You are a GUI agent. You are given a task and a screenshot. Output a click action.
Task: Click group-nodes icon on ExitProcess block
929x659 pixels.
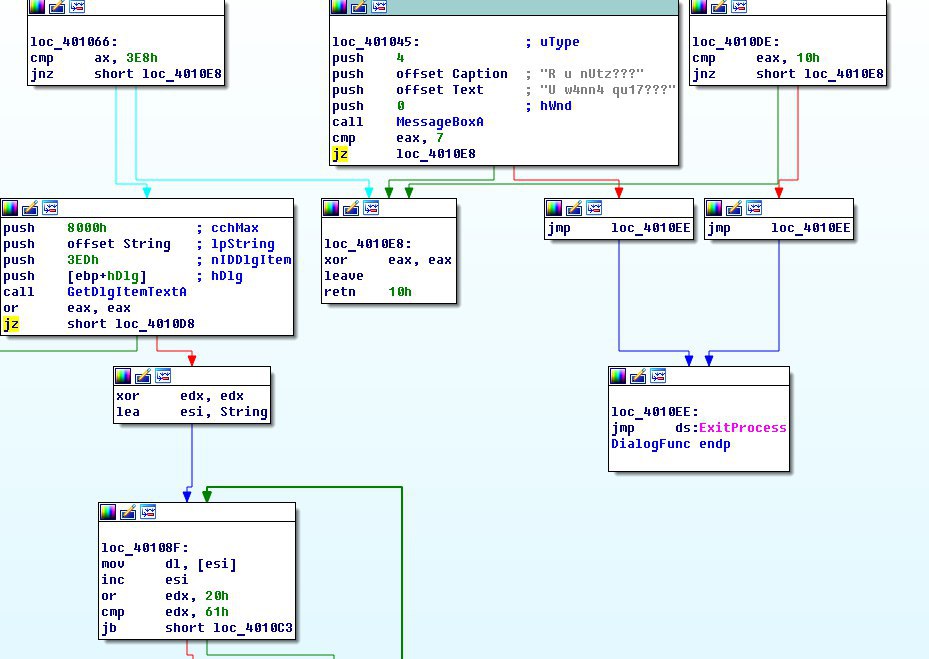tap(658, 376)
